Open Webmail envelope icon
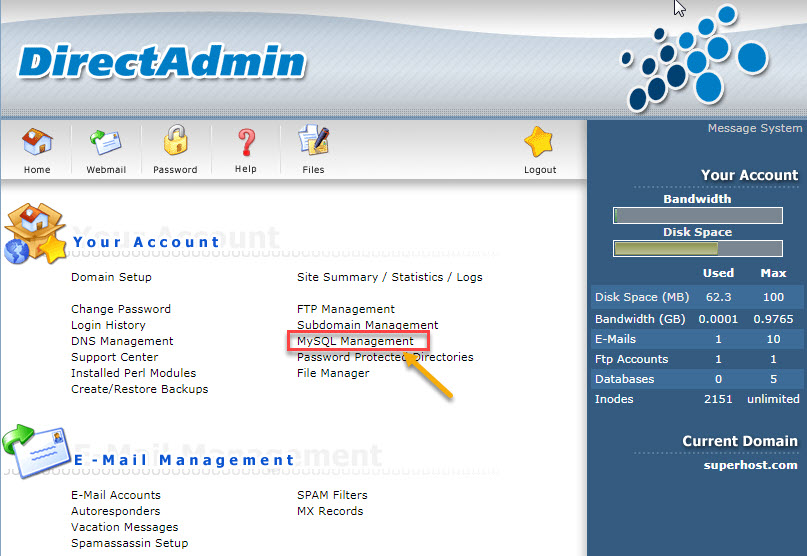807x556 pixels. tap(105, 145)
